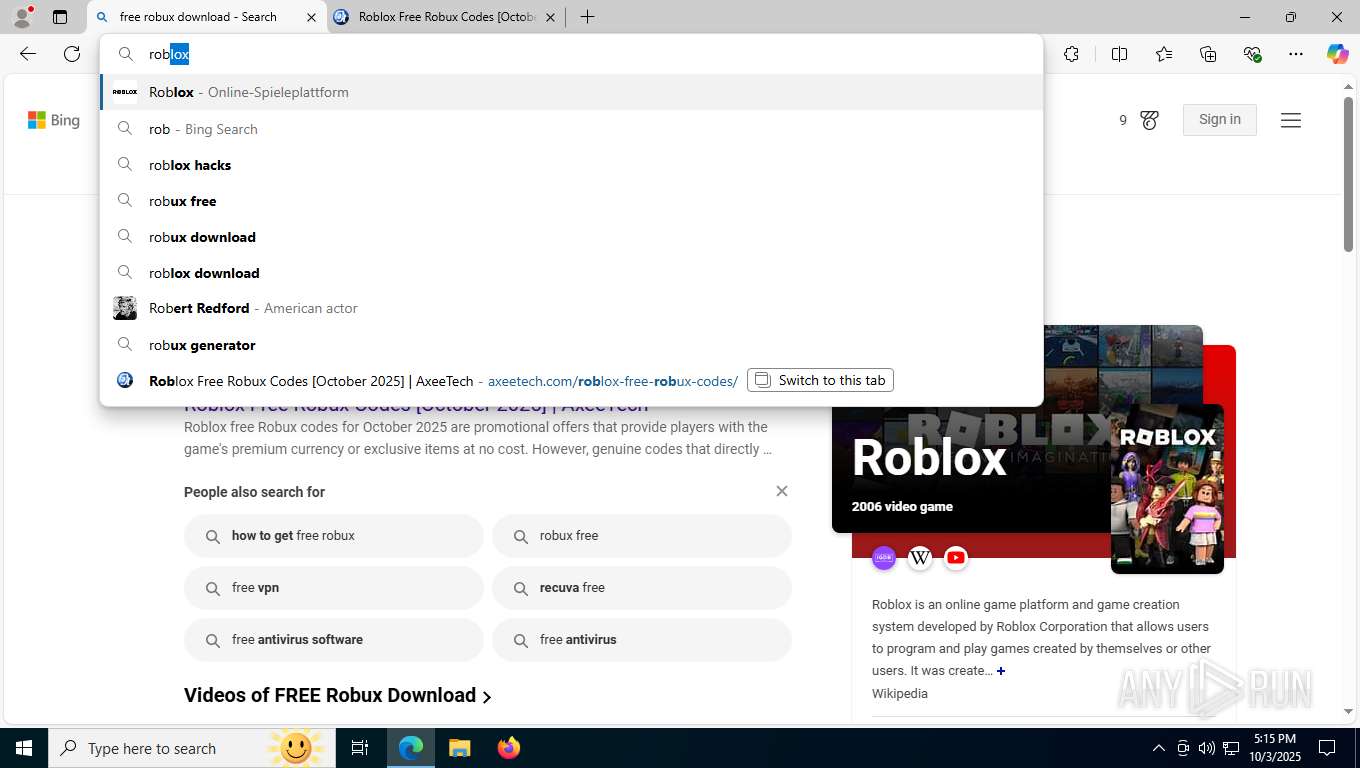1360x768 pixels.
Task: Open the Favorites star icon
Action: [1164, 54]
